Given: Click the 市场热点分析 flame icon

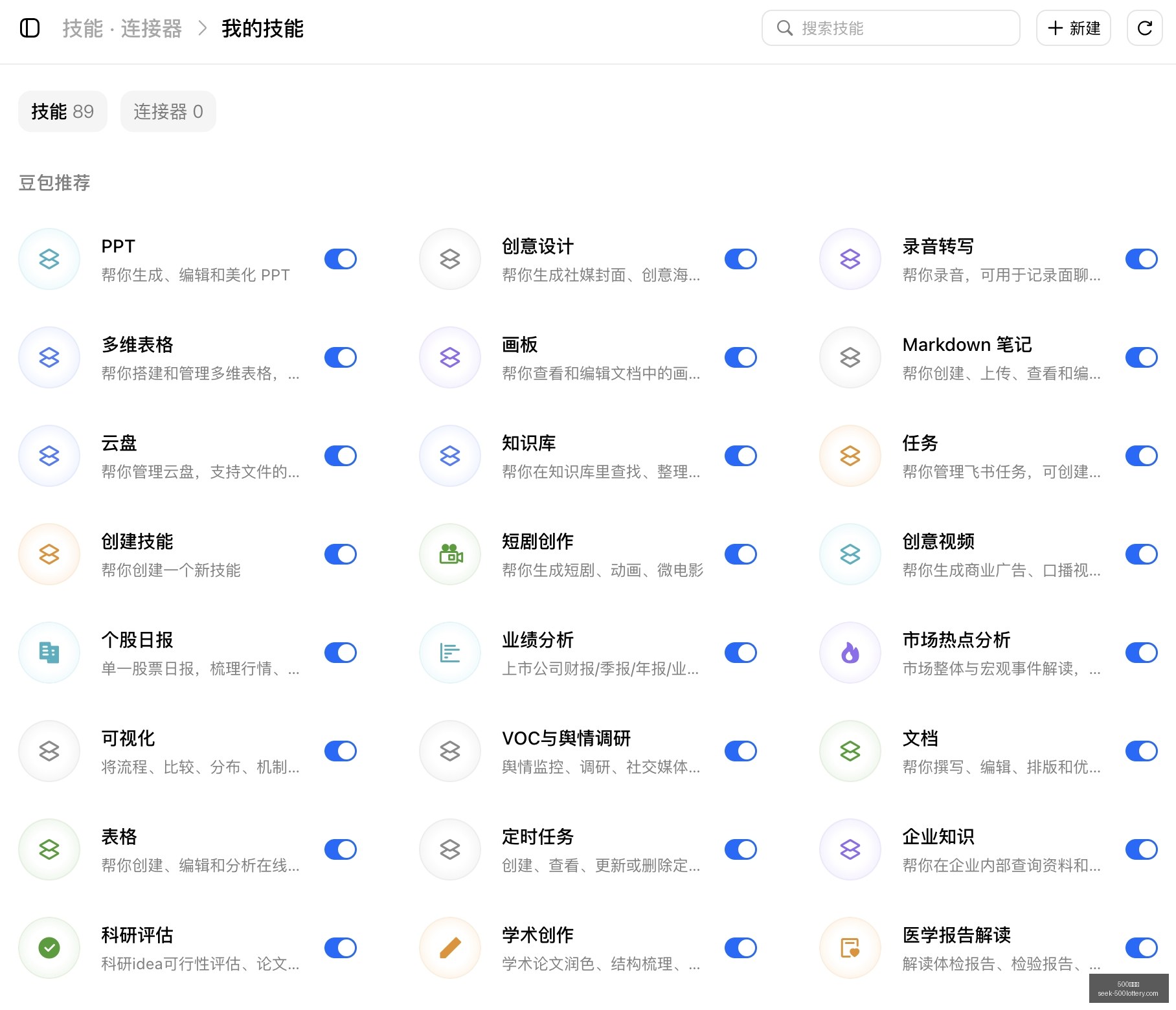Looking at the screenshot, I should point(850,653).
